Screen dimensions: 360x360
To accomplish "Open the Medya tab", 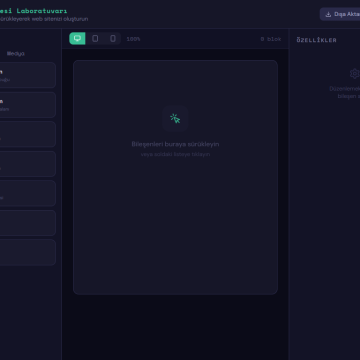I will coord(16,53).
